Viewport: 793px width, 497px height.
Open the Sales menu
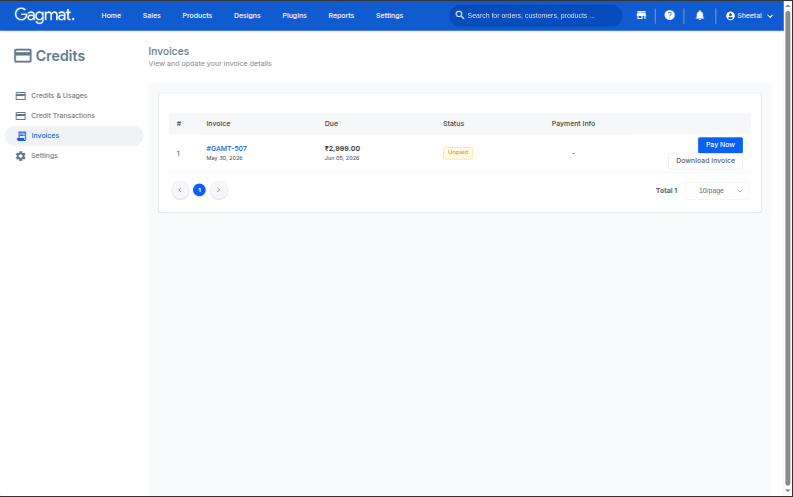coord(152,16)
